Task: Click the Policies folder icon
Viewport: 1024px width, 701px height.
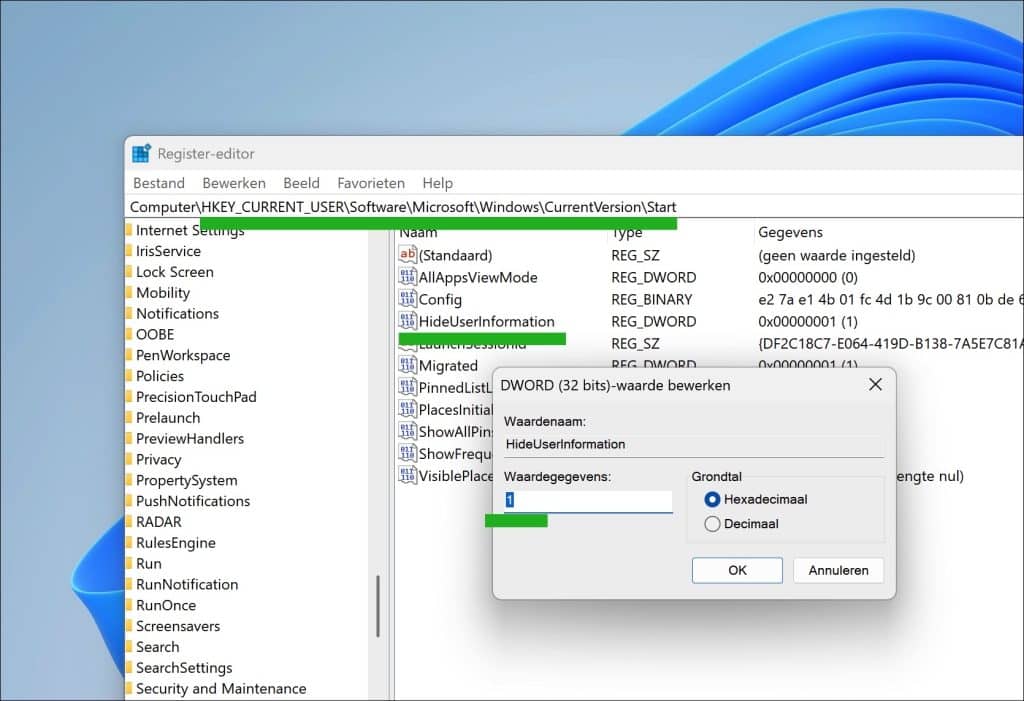Action: (x=129, y=376)
